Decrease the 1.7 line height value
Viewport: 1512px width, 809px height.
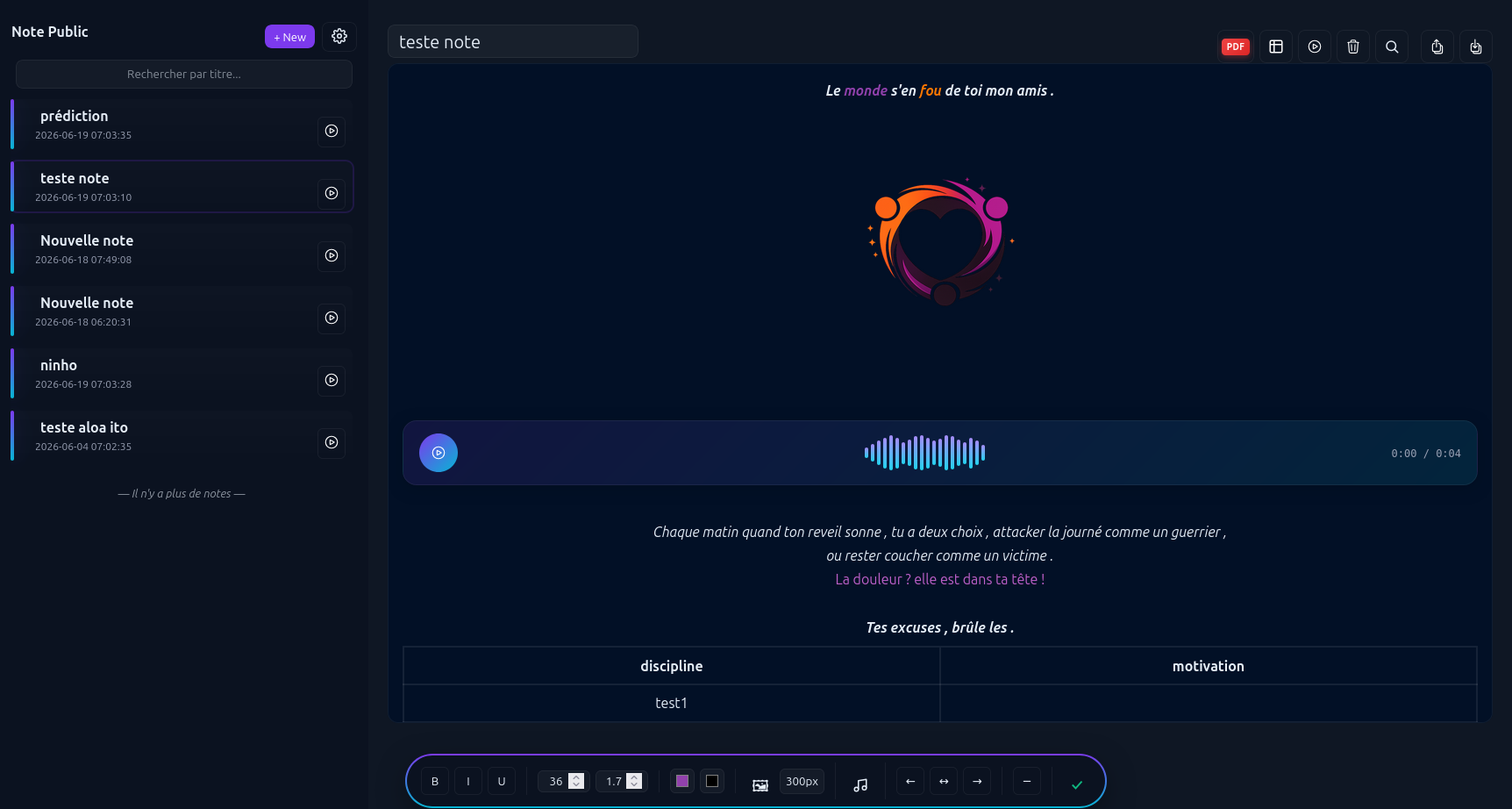point(634,785)
